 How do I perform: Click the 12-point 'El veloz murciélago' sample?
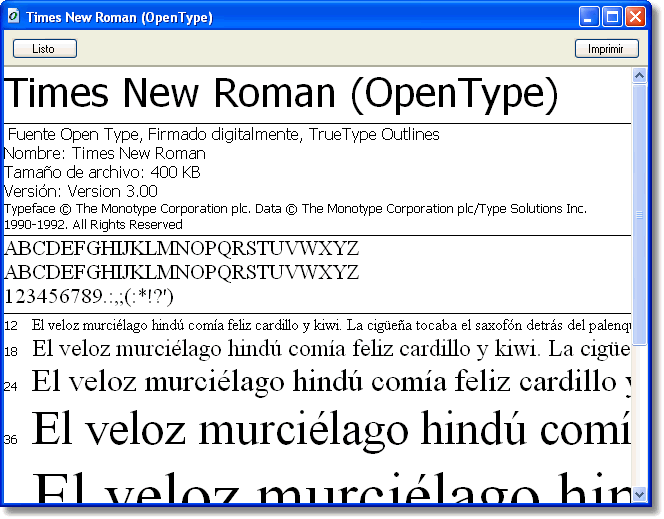[331, 325]
